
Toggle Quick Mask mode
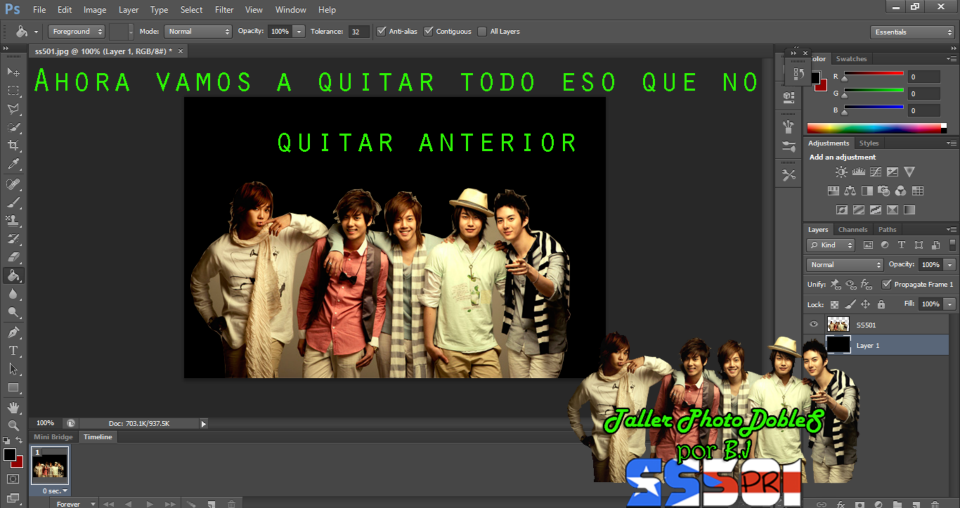point(13,479)
